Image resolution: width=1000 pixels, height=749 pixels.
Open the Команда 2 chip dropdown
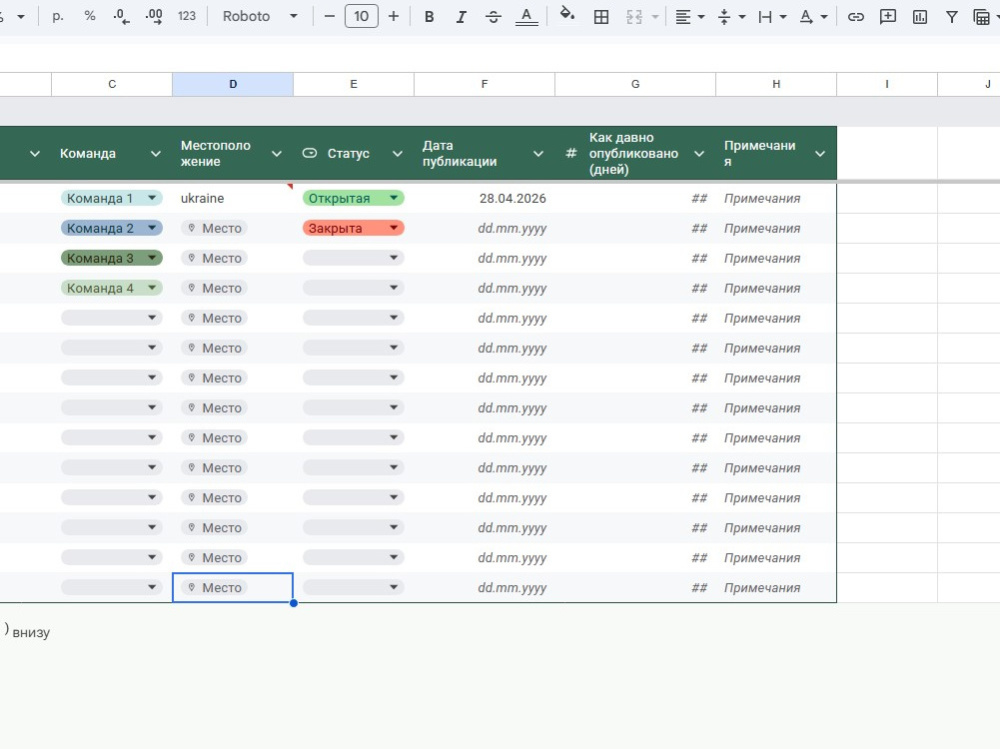[x=152, y=228]
